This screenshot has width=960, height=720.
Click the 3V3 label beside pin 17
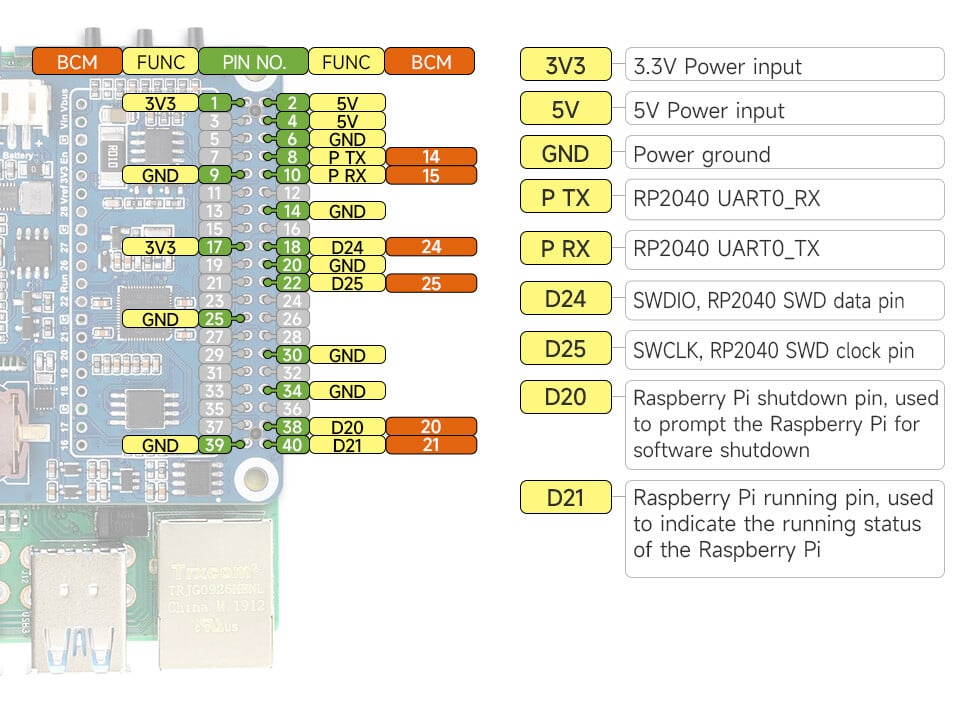(160, 247)
